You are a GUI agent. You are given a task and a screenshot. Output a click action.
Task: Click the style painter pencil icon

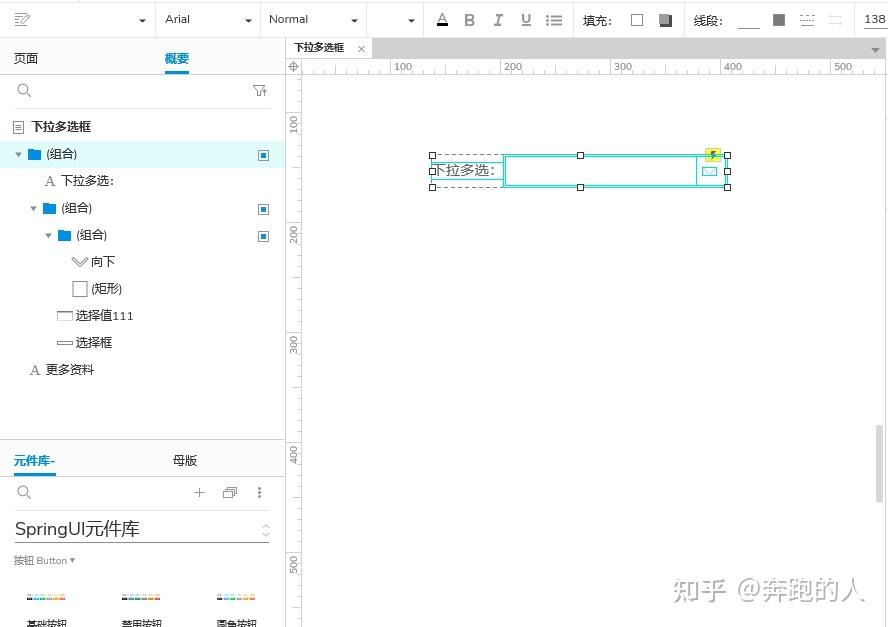[x=22, y=20]
